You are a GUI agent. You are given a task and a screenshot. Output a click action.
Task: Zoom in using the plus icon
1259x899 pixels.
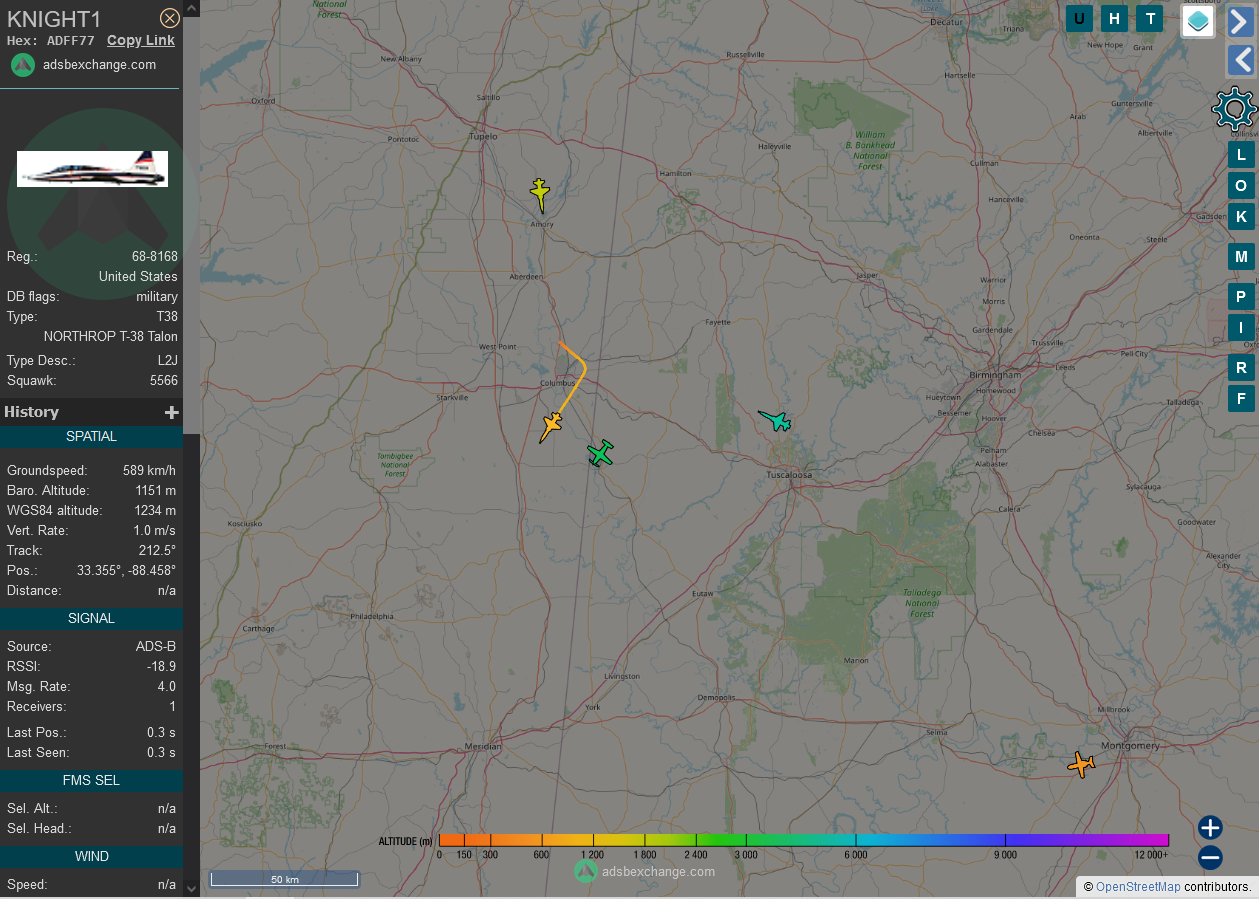(x=1210, y=827)
